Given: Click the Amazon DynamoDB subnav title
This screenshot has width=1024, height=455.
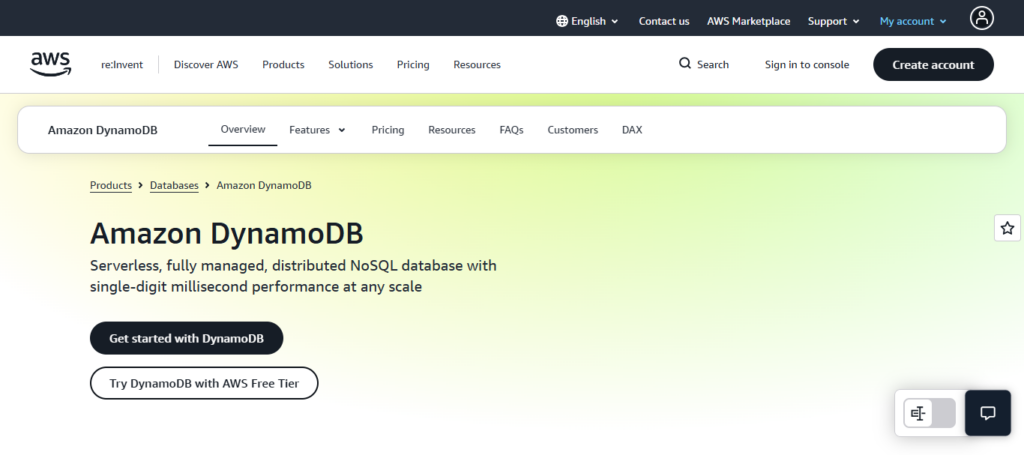Looking at the screenshot, I should point(103,130).
